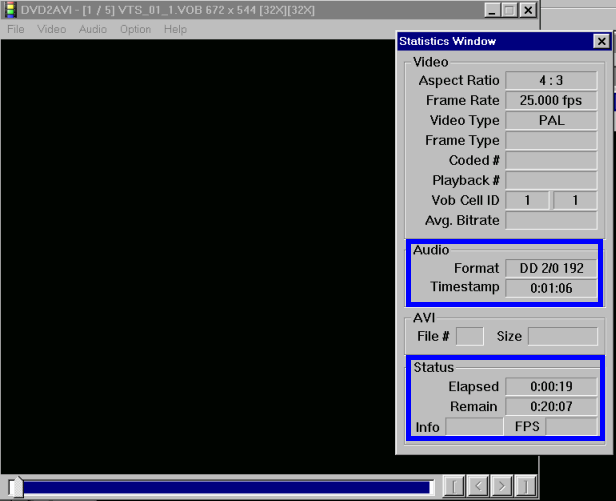
Task: Click the AVI File # field
Action: click(x=470, y=336)
